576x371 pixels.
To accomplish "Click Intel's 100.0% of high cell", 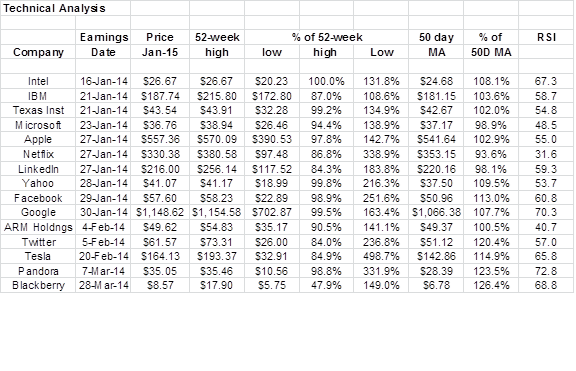I will 326,81.
